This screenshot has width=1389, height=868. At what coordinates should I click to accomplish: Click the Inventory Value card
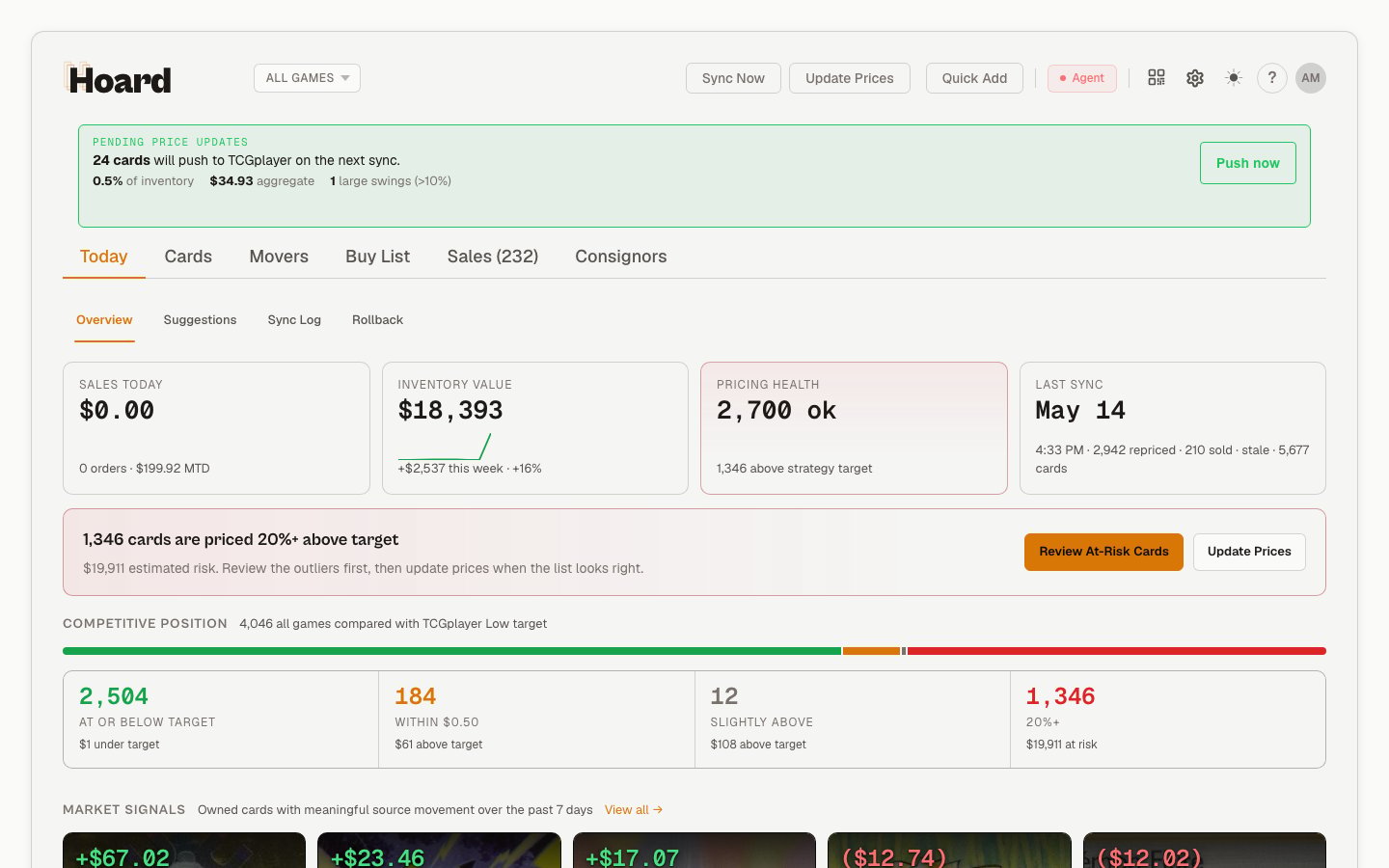(535, 428)
